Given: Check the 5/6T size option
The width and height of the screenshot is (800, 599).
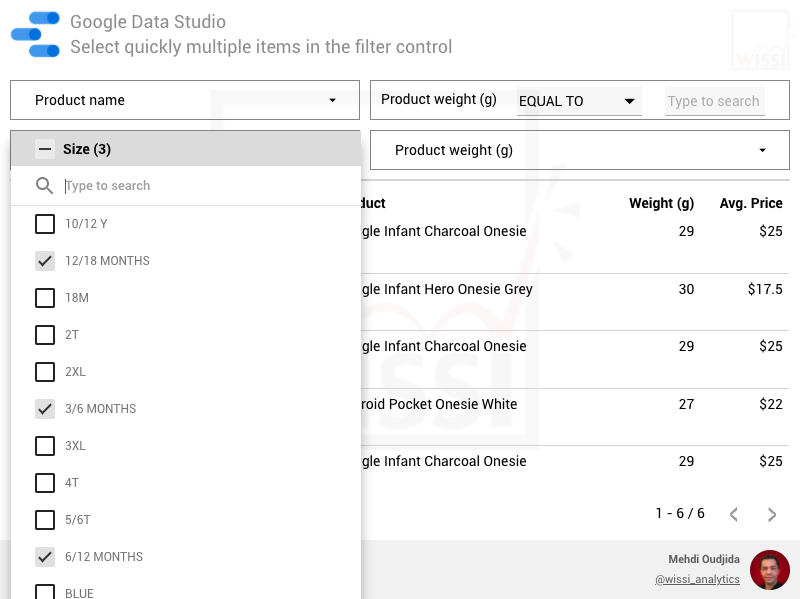Looking at the screenshot, I should [x=45, y=520].
